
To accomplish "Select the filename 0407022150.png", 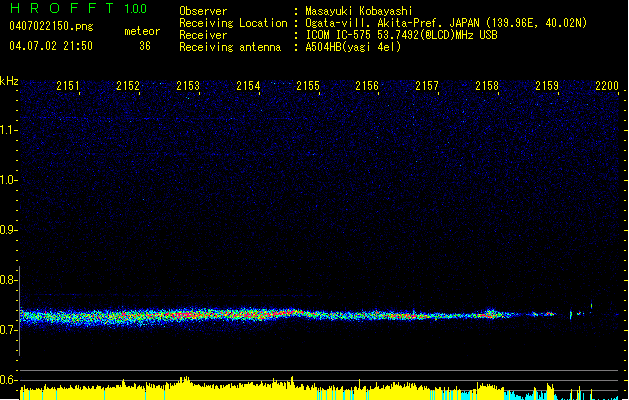I will (x=51, y=26).
